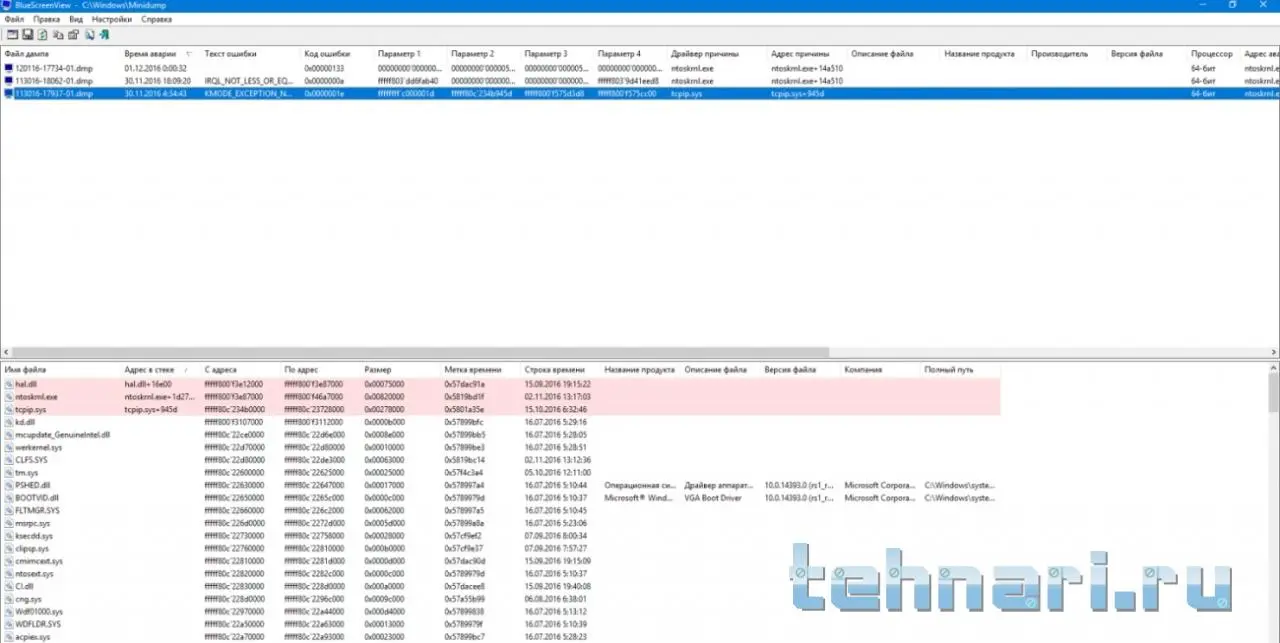The width and height of the screenshot is (1280, 643).
Task: Click the file icon beside hal.dll
Action: click(9, 384)
